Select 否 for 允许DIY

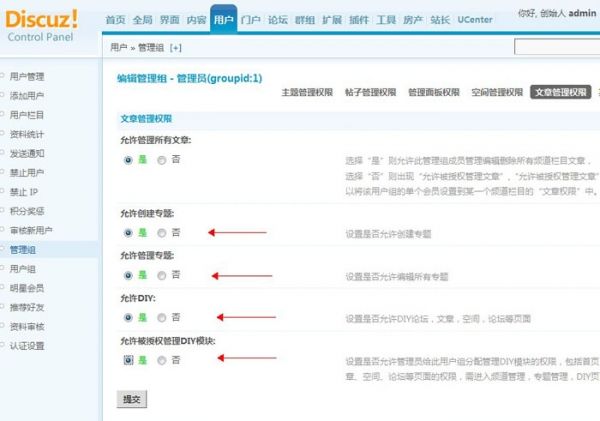[162, 317]
